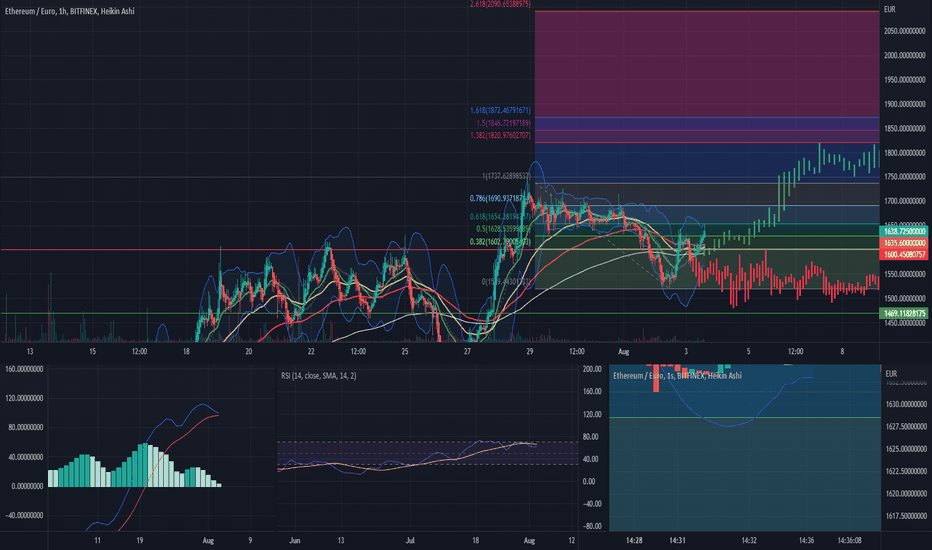Click the red 1600.45080757 price tag
This screenshot has height=550, width=932.
tap(903, 254)
